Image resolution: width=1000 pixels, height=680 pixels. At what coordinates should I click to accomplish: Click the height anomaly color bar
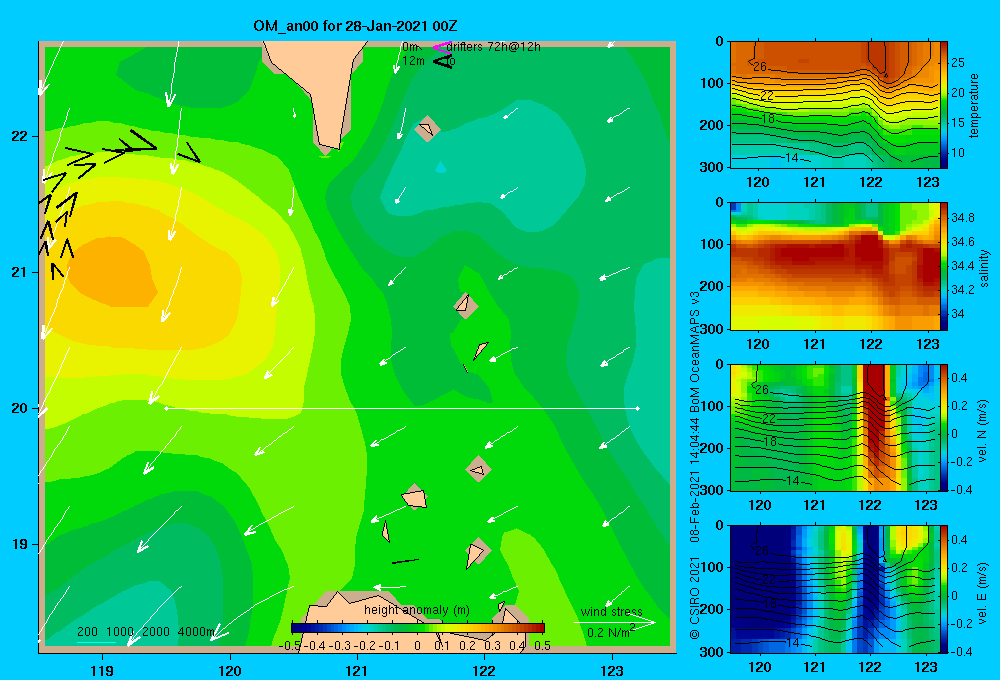418,628
